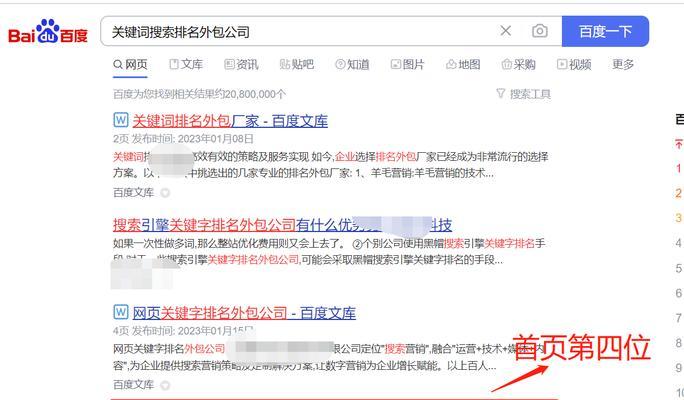This screenshot has height=400, width=684.
Task: Switch to the 文库 tab
Action: point(186,65)
